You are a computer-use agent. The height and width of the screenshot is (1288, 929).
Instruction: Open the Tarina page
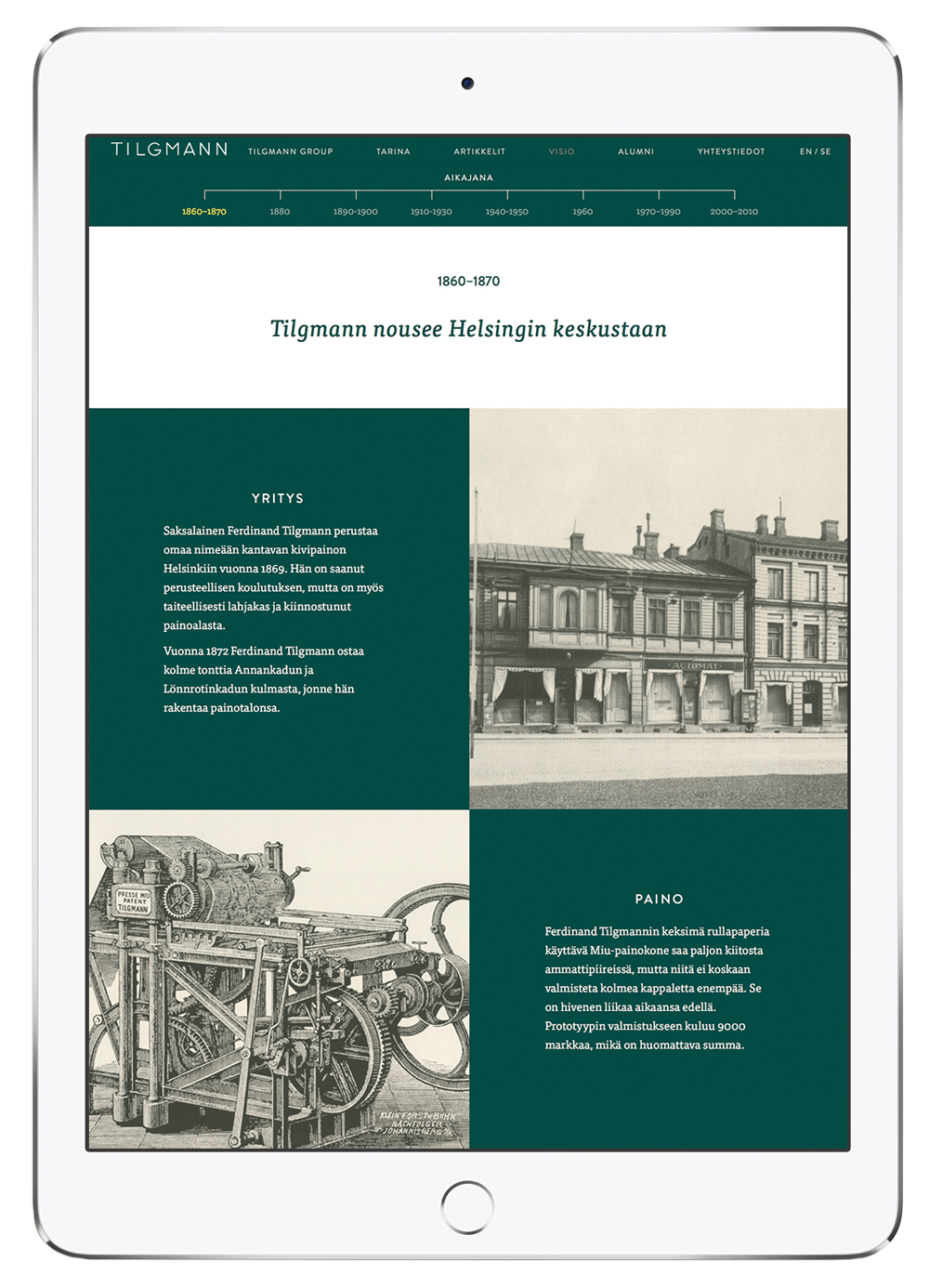(393, 151)
